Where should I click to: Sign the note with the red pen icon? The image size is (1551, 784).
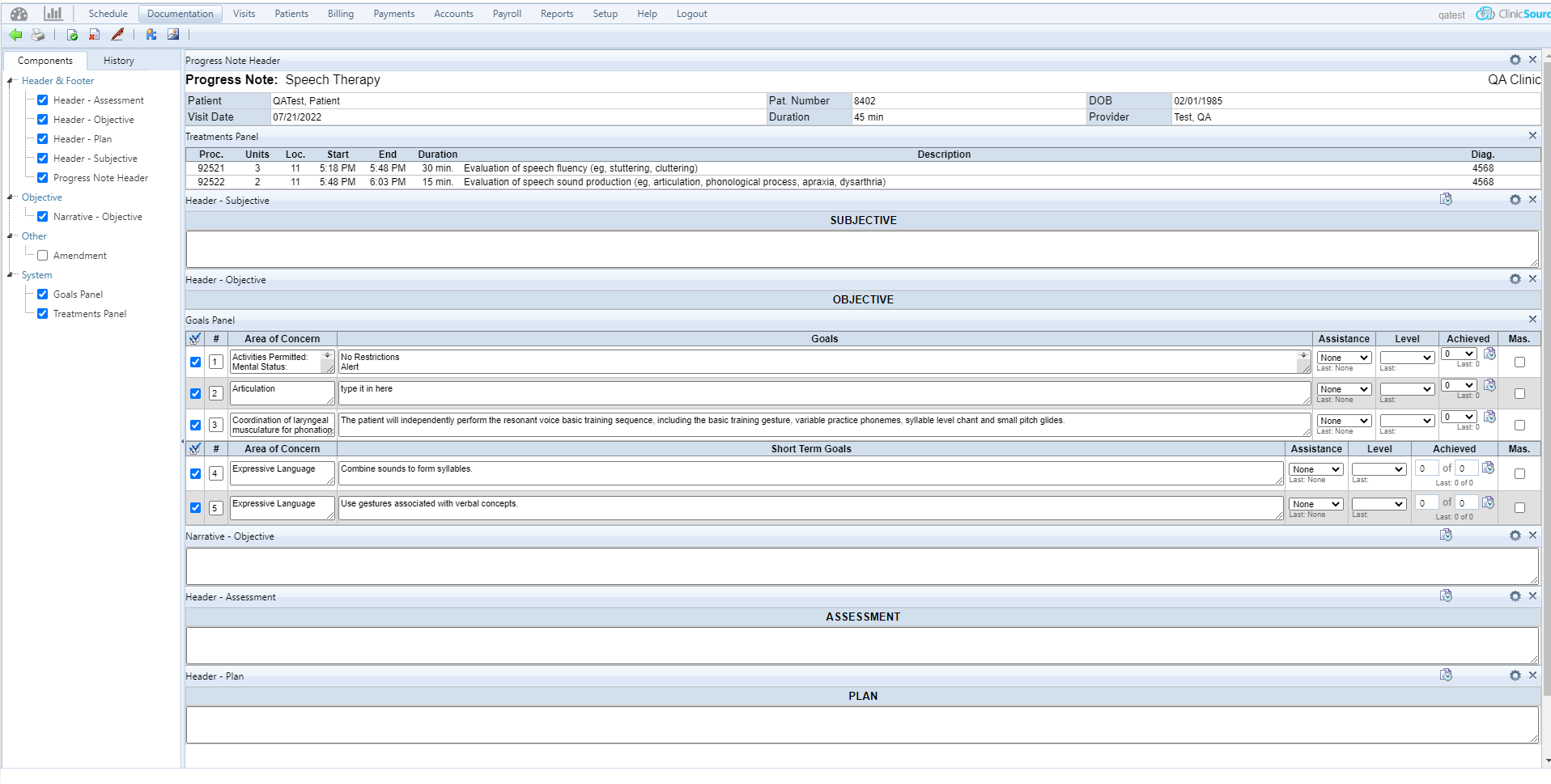[117, 35]
